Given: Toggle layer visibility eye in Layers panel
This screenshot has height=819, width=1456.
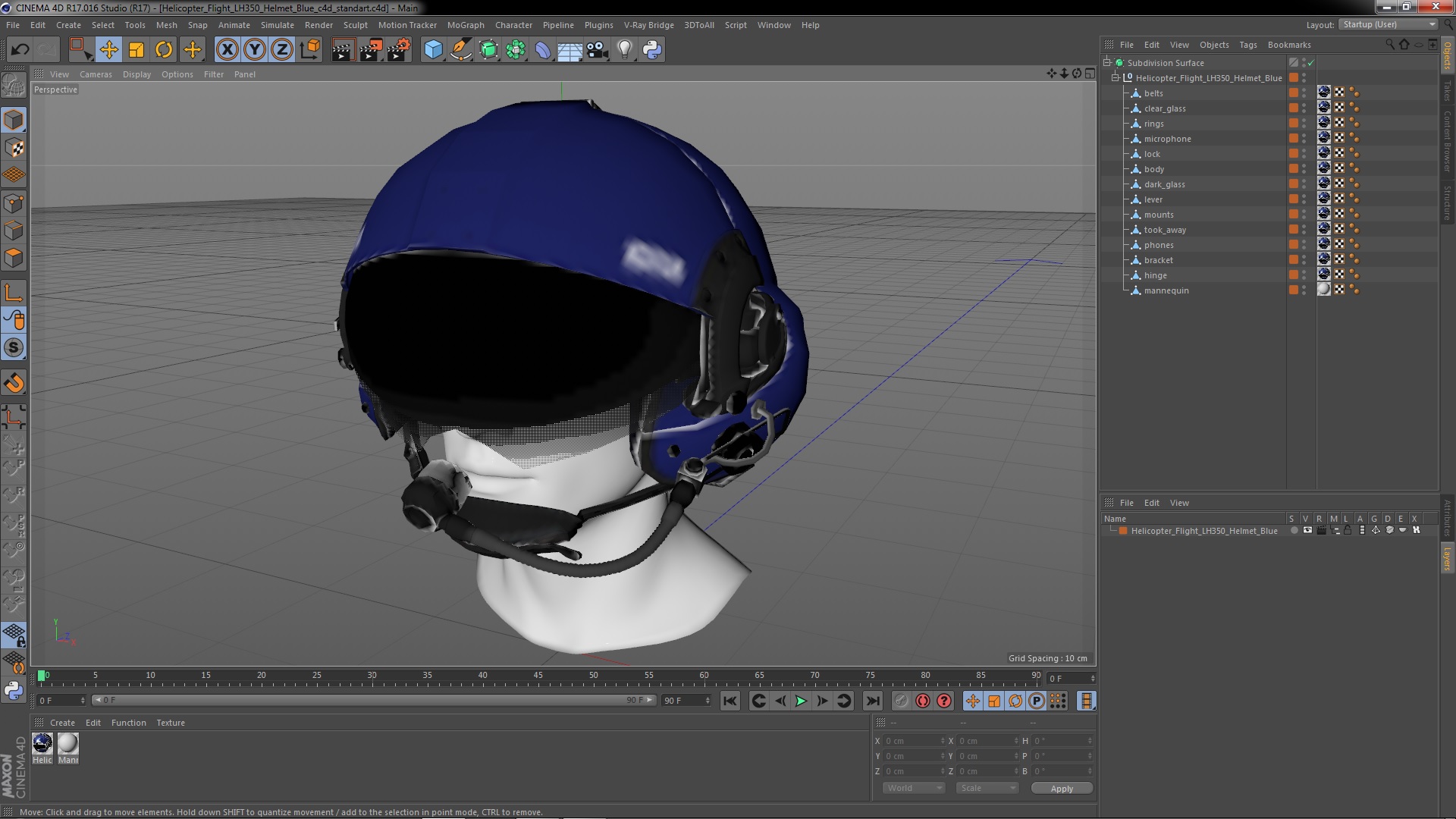Looking at the screenshot, I should tap(1307, 531).
